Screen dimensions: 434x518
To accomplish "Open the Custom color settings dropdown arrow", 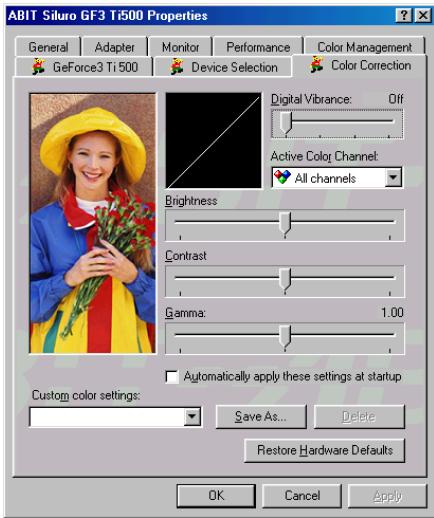I will (x=192, y=416).
